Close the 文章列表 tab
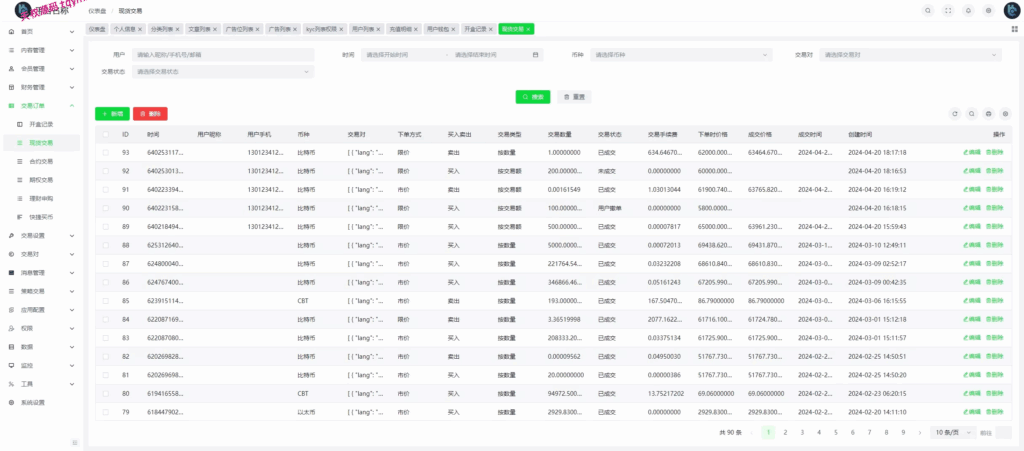Viewport: 1024px width, 451px height. coord(215,29)
